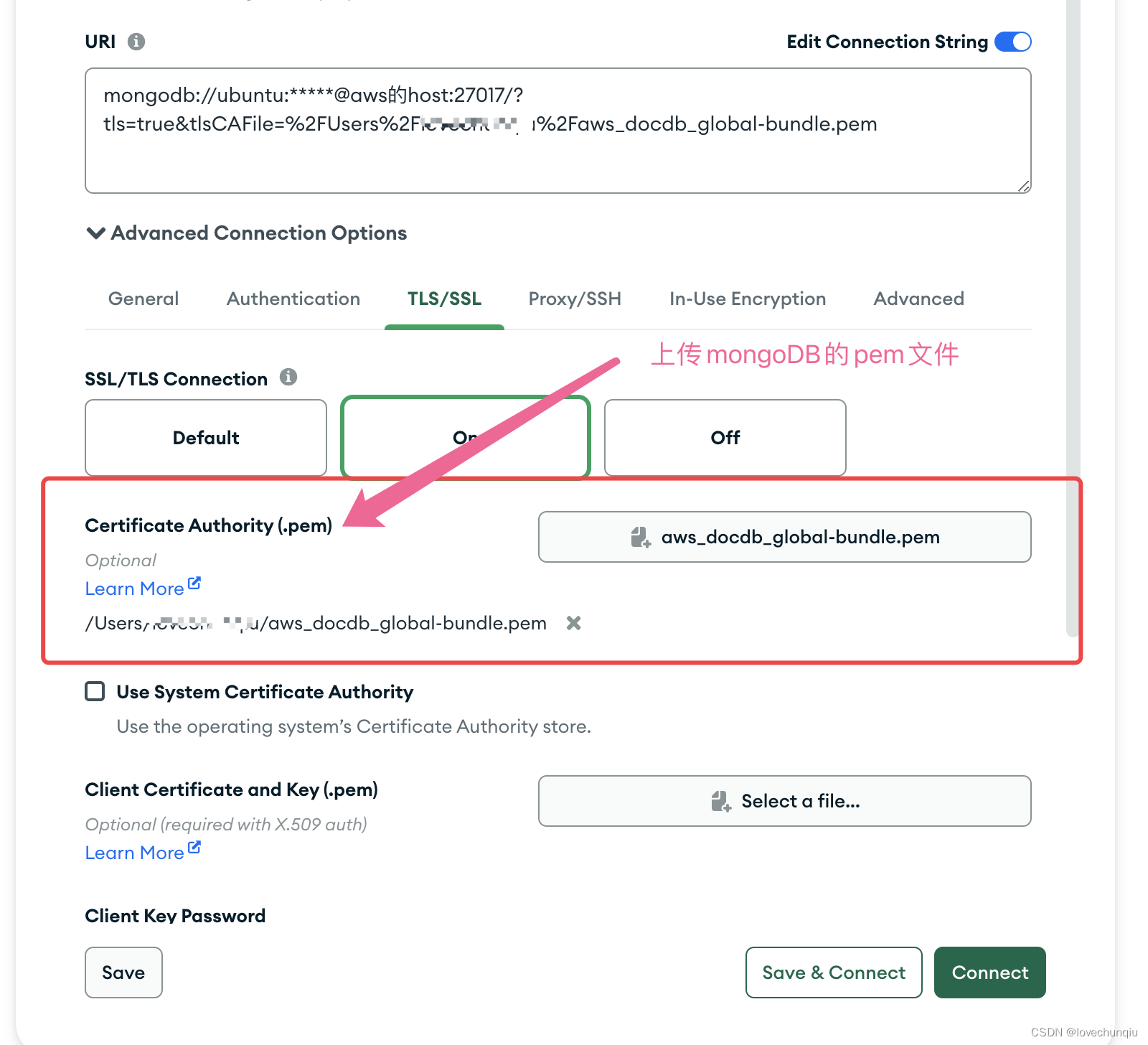This screenshot has height=1045, width=1148.
Task: Remove CA file path using the X icon
Action: [573, 623]
